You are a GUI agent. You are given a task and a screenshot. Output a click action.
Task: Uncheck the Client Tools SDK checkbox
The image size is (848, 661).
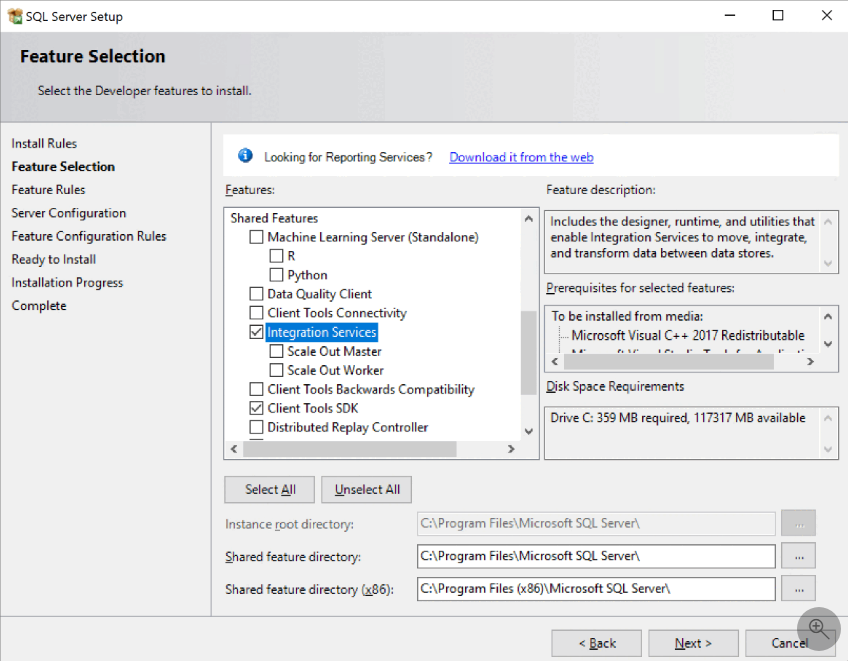pyautogui.click(x=256, y=408)
